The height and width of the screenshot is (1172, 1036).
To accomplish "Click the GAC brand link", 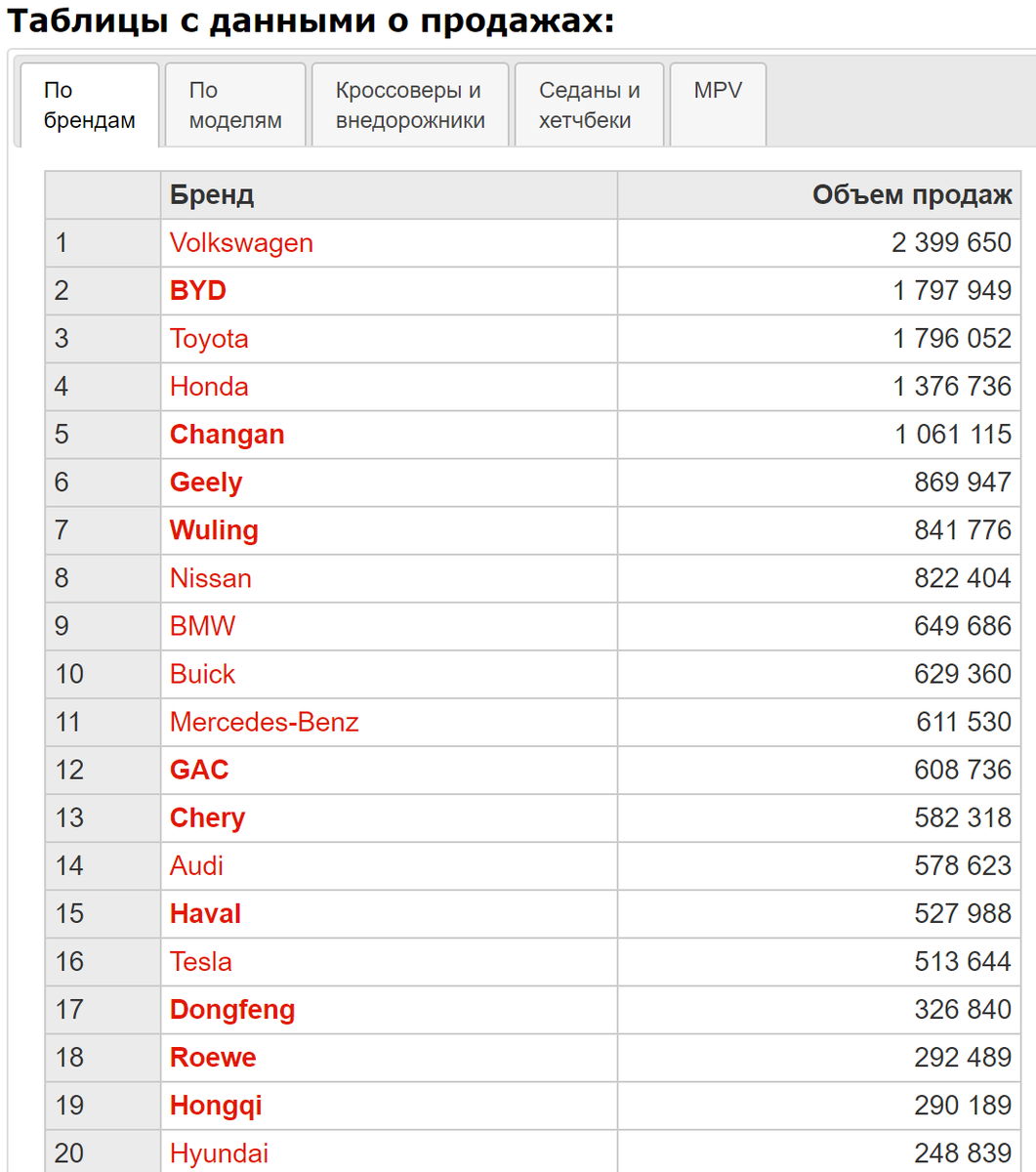I will point(199,770).
